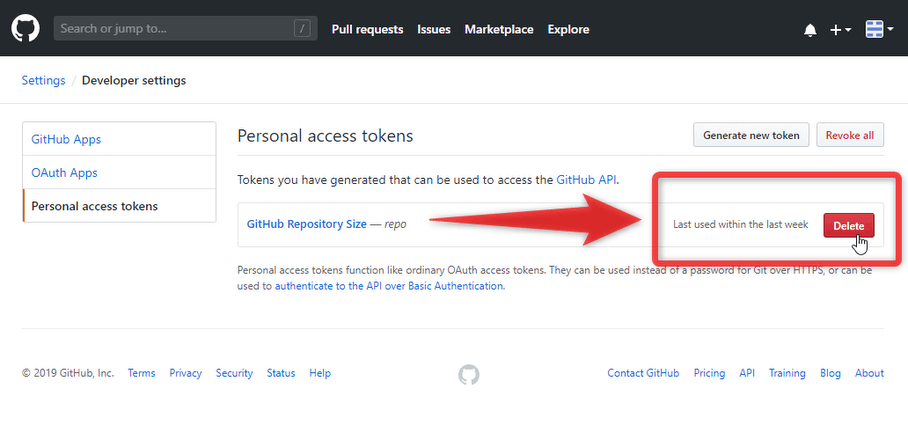This screenshot has height=440, width=908.
Task: Open Issues from the top navigation
Action: click(x=434, y=30)
